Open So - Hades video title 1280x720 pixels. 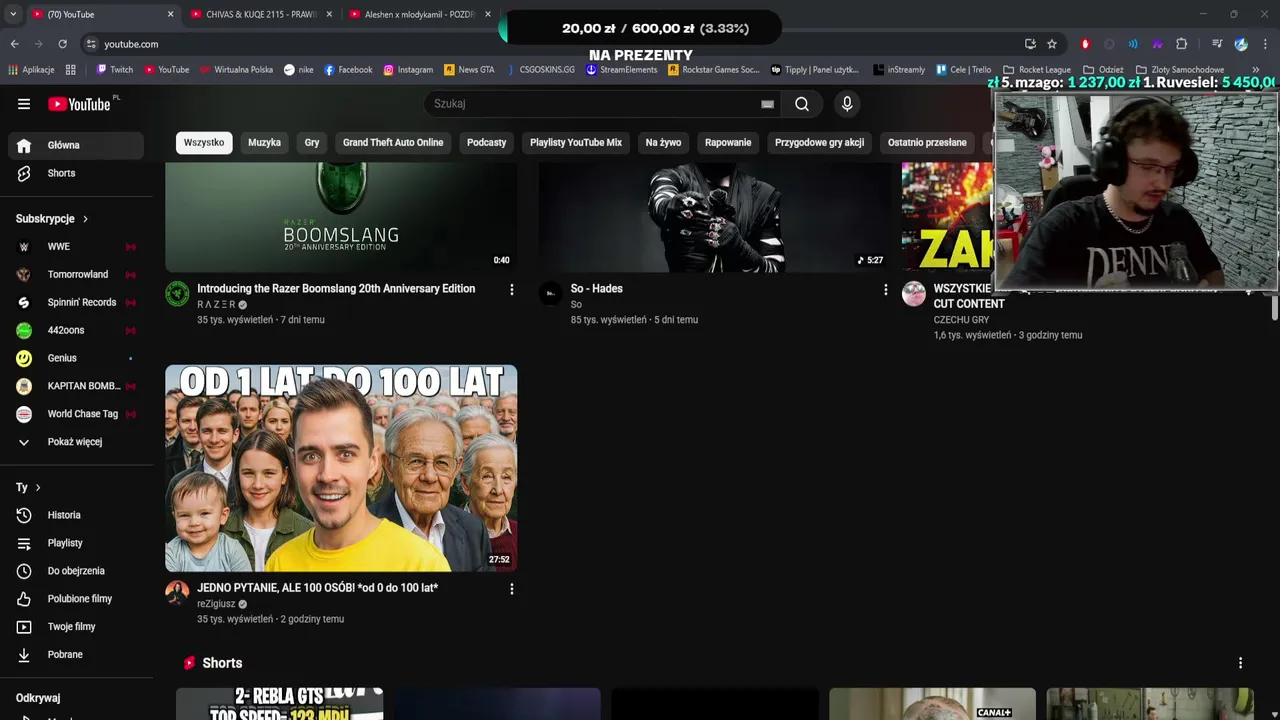click(597, 289)
